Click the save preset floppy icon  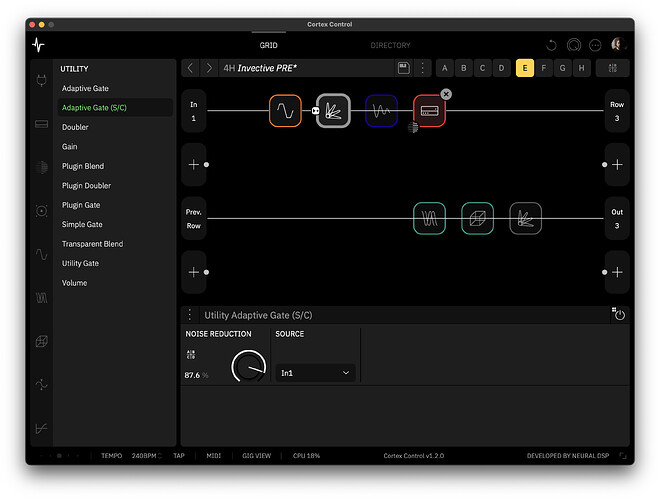pos(403,68)
